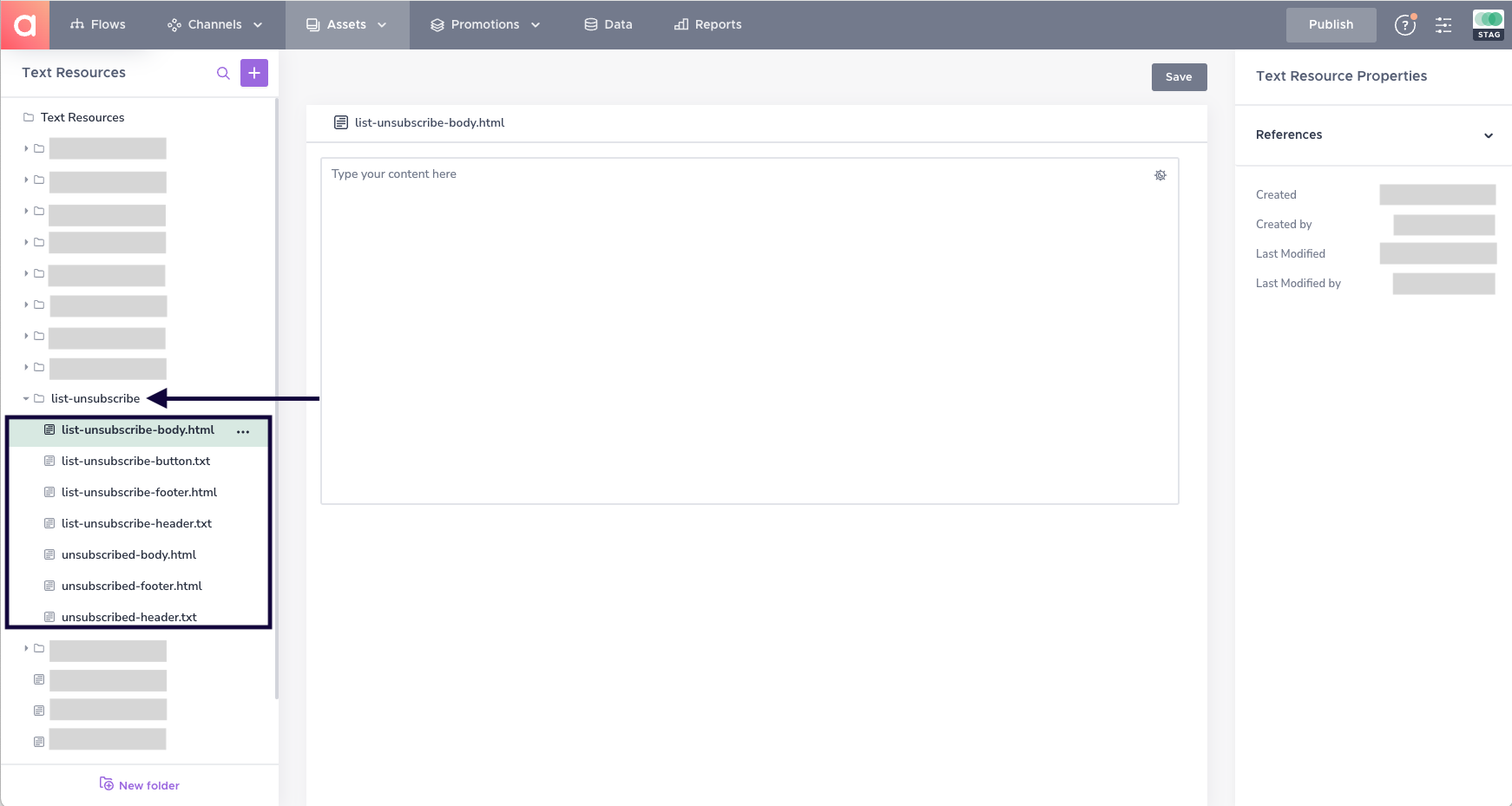This screenshot has height=806, width=1512.
Task: Click the Text Resources sidebar scrollbar
Action: tap(276, 399)
